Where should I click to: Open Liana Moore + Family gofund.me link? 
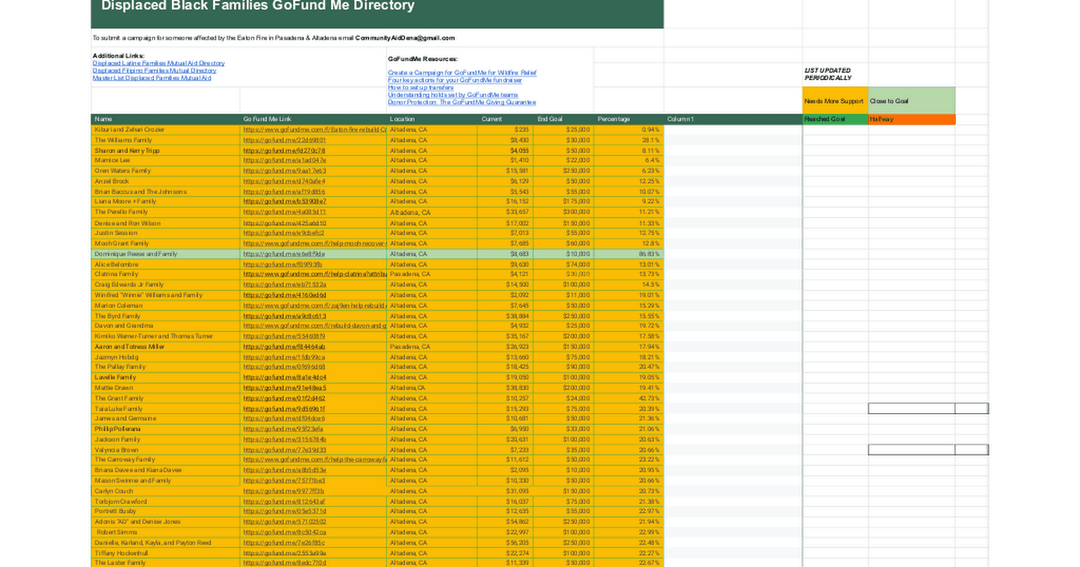(284, 202)
